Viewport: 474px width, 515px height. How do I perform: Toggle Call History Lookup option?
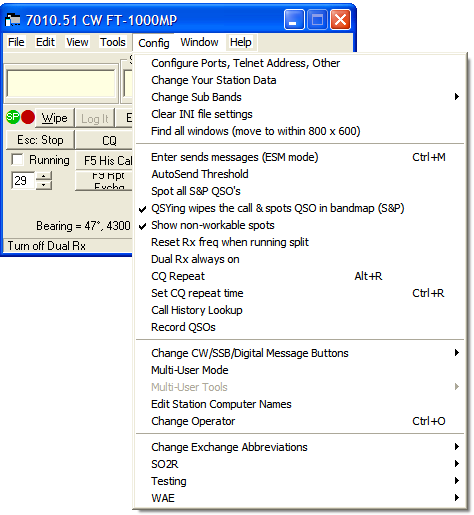300,310
